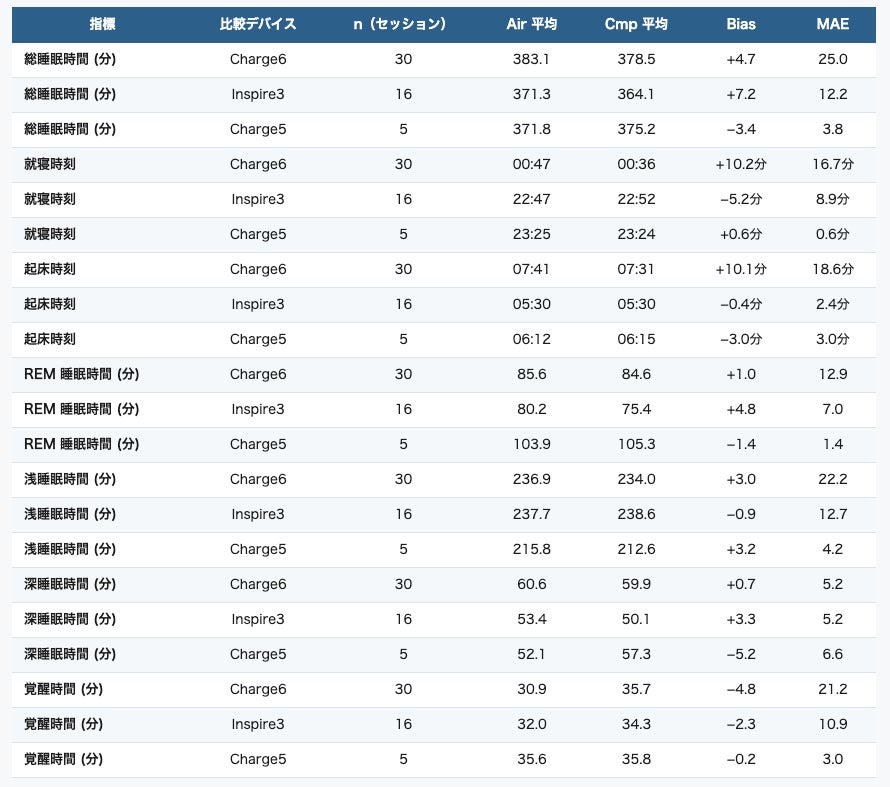Select the last 覚醒時間 (分) row label
The height and width of the screenshot is (787, 890).
(x=64, y=759)
